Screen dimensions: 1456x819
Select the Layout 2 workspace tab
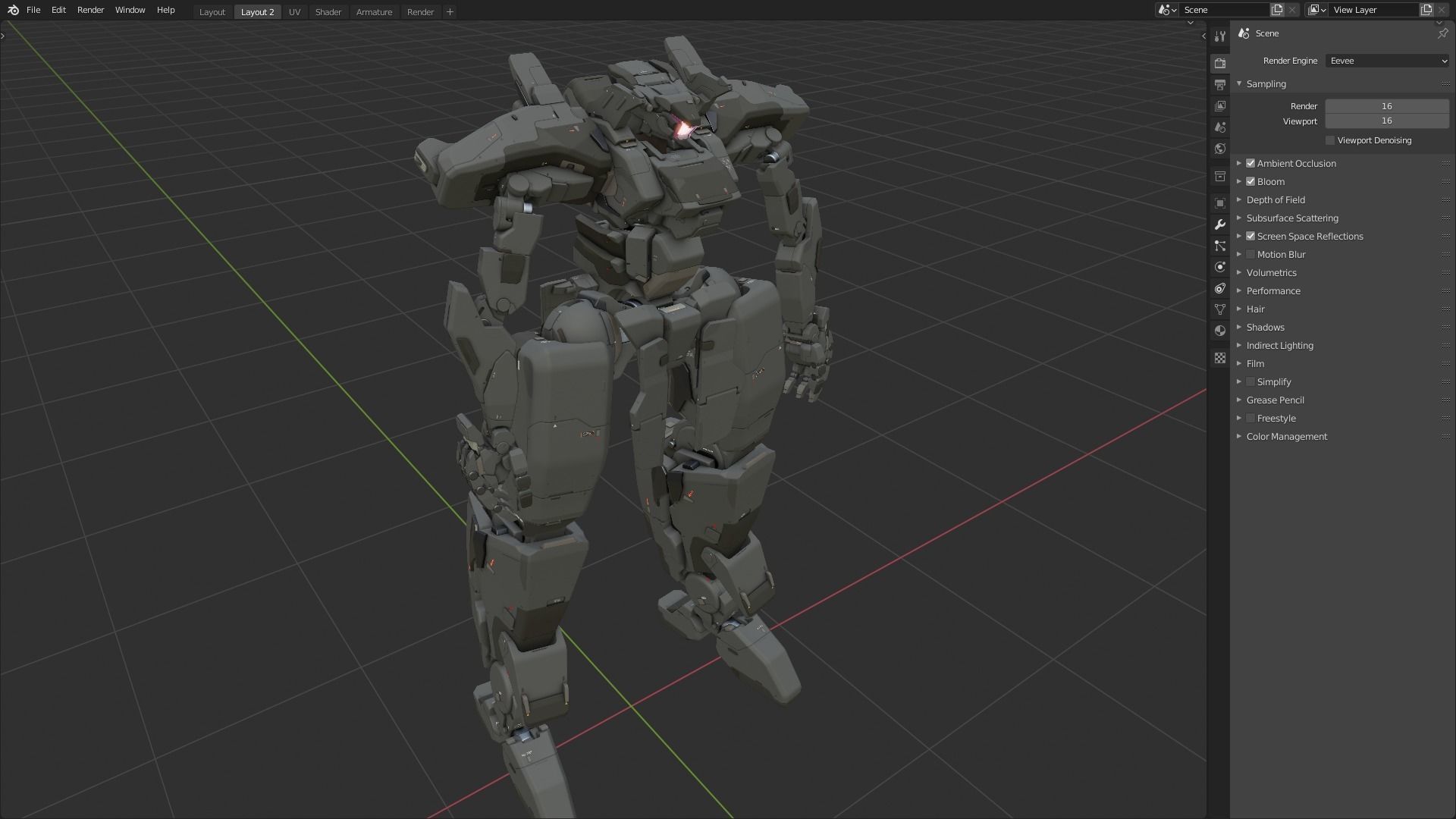pyautogui.click(x=258, y=12)
